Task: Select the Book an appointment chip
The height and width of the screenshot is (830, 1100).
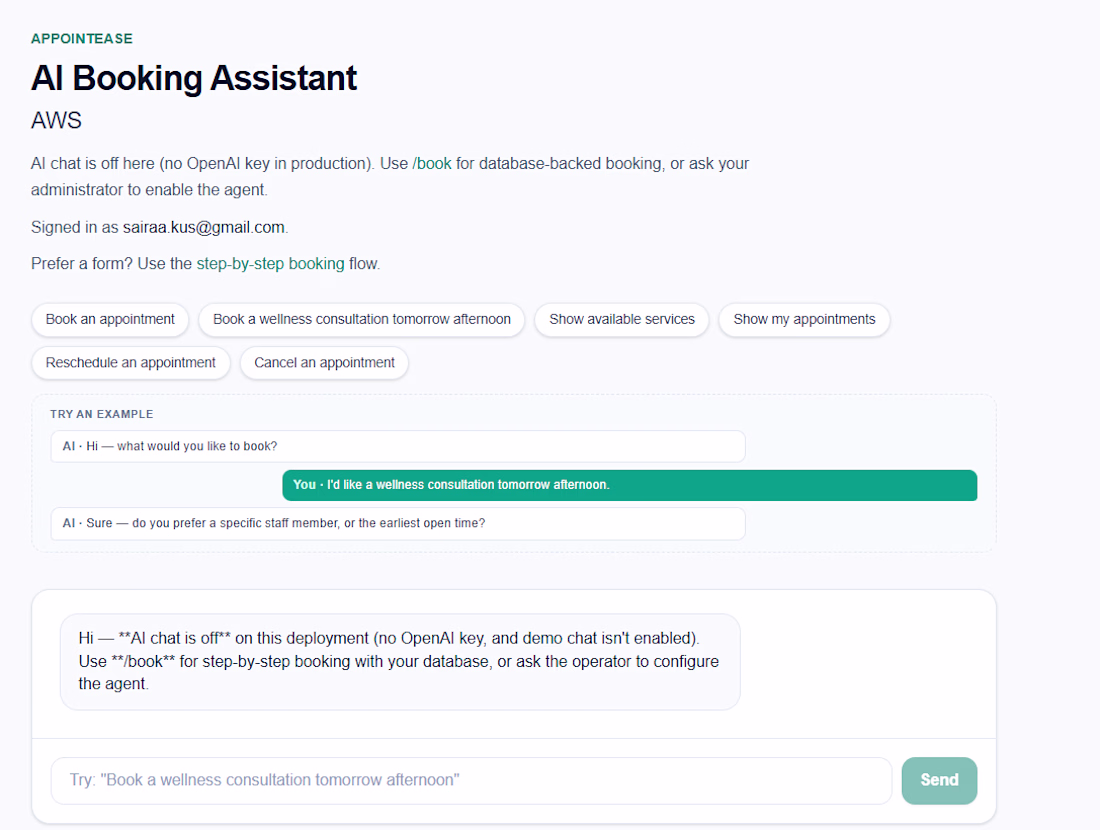Action: point(110,319)
